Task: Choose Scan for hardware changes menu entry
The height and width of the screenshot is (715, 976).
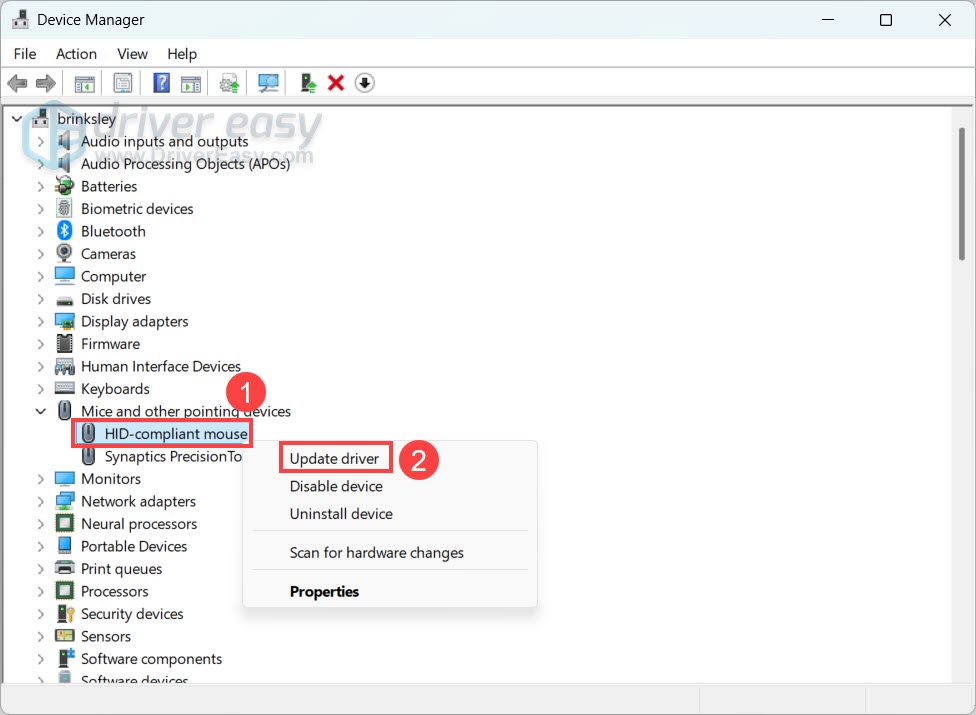Action: tap(377, 553)
